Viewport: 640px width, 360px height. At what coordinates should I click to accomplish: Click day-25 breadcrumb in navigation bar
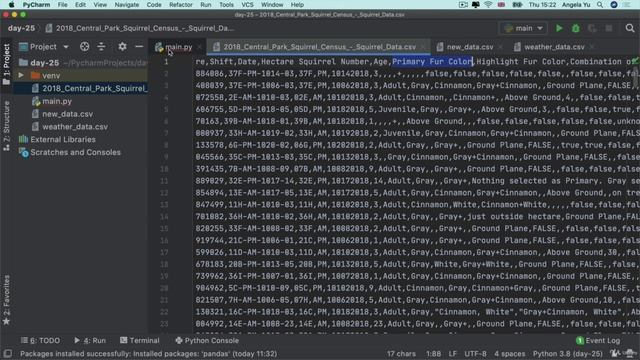coord(21,28)
